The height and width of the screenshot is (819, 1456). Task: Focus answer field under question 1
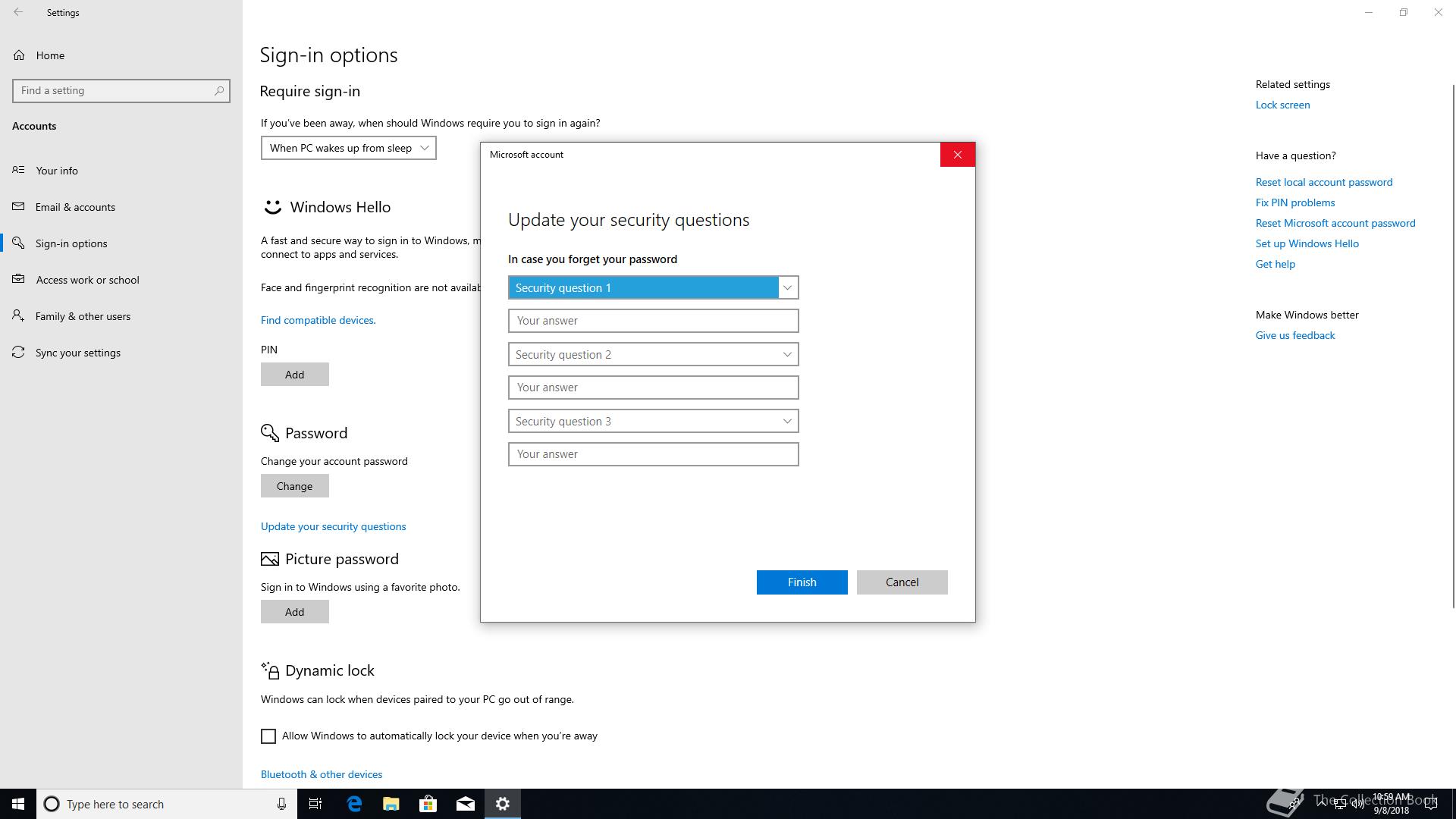click(x=654, y=321)
